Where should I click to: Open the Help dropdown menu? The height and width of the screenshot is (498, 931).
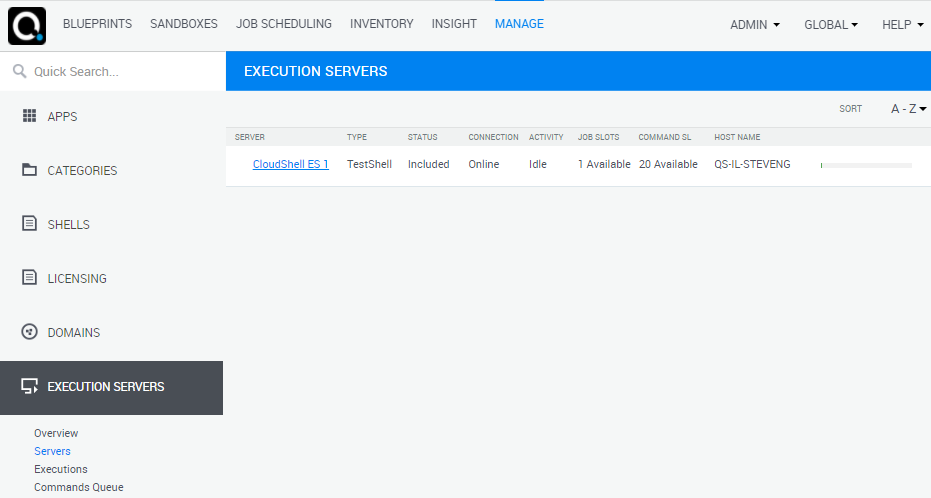tap(902, 25)
